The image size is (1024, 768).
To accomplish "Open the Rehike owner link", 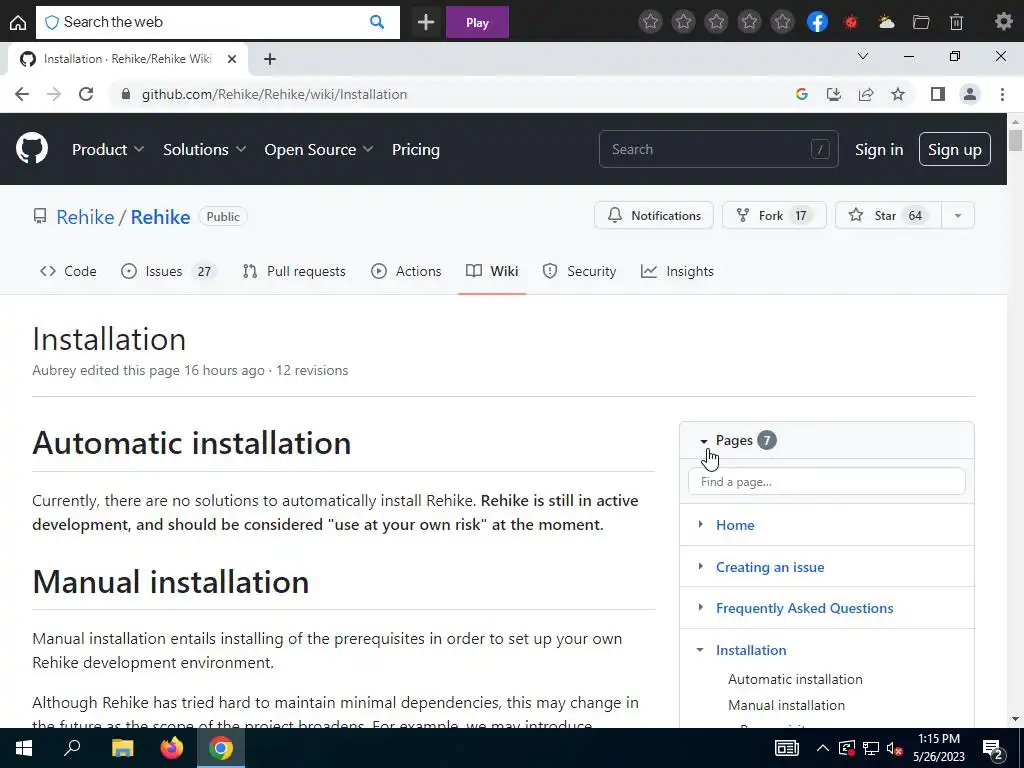I will [85, 217].
